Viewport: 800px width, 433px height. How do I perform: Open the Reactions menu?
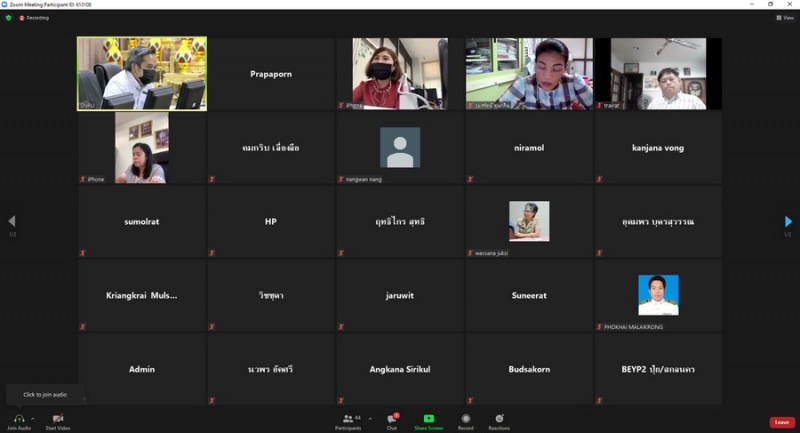point(498,418)
